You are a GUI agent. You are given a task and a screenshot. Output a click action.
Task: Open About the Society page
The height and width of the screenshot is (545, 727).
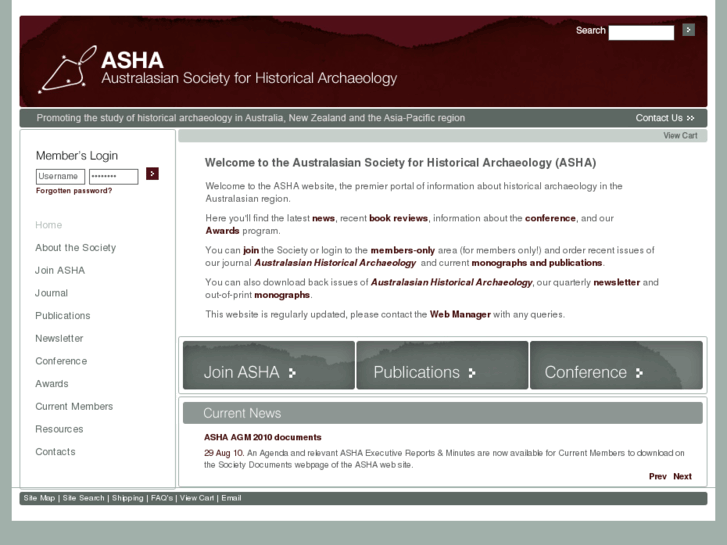tap(76, 248)
